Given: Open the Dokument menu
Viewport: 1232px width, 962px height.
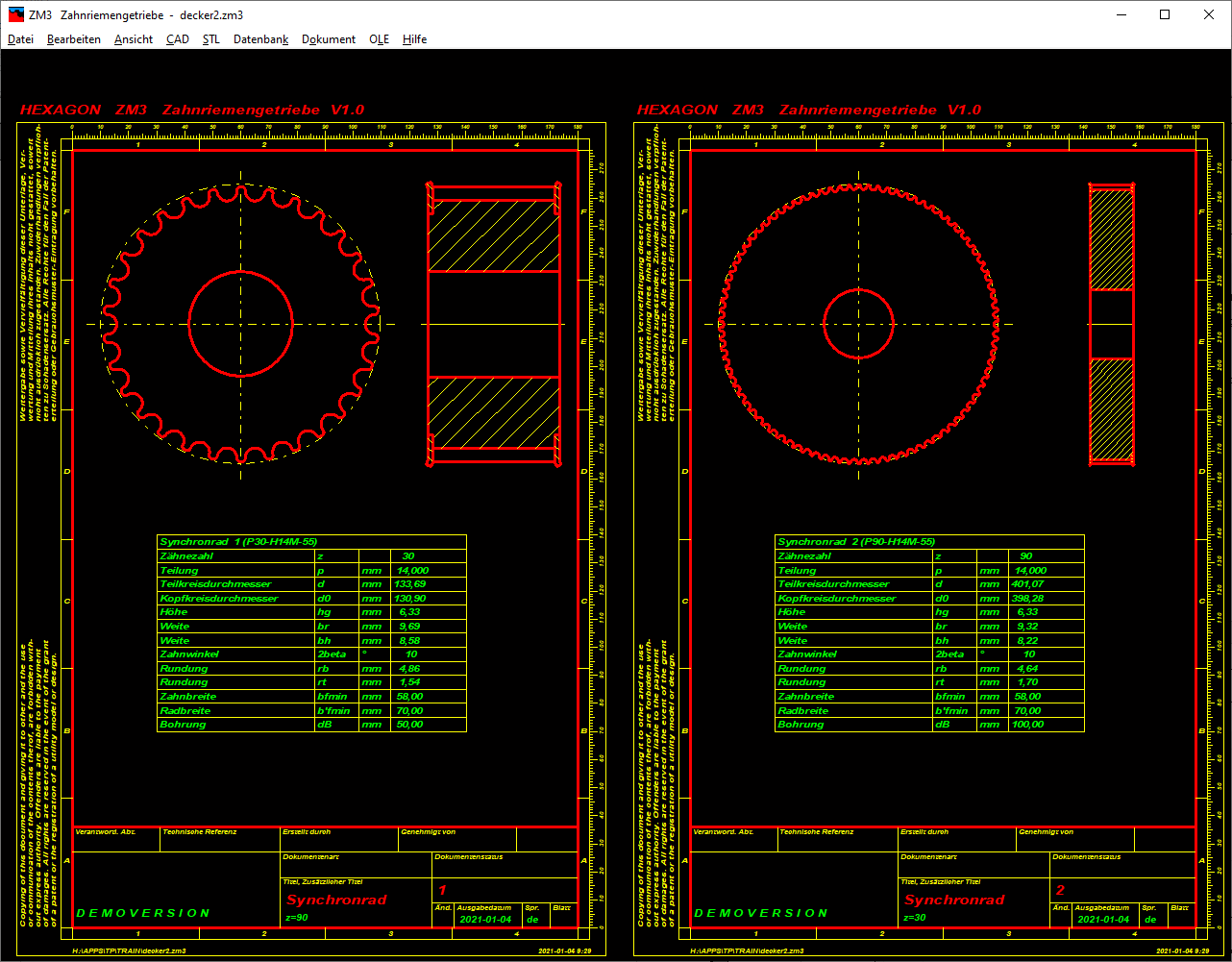Looking at the screenshot, I should (x=329, y=39).
